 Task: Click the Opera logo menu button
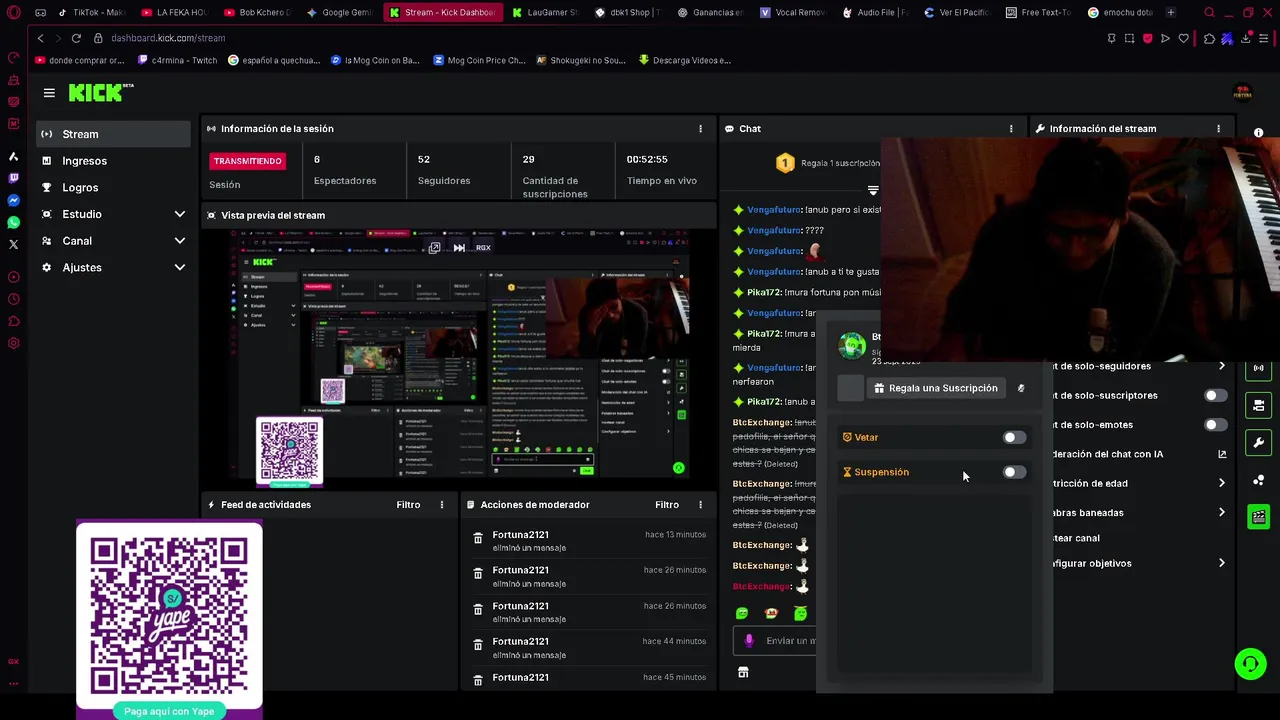(14, 13)
